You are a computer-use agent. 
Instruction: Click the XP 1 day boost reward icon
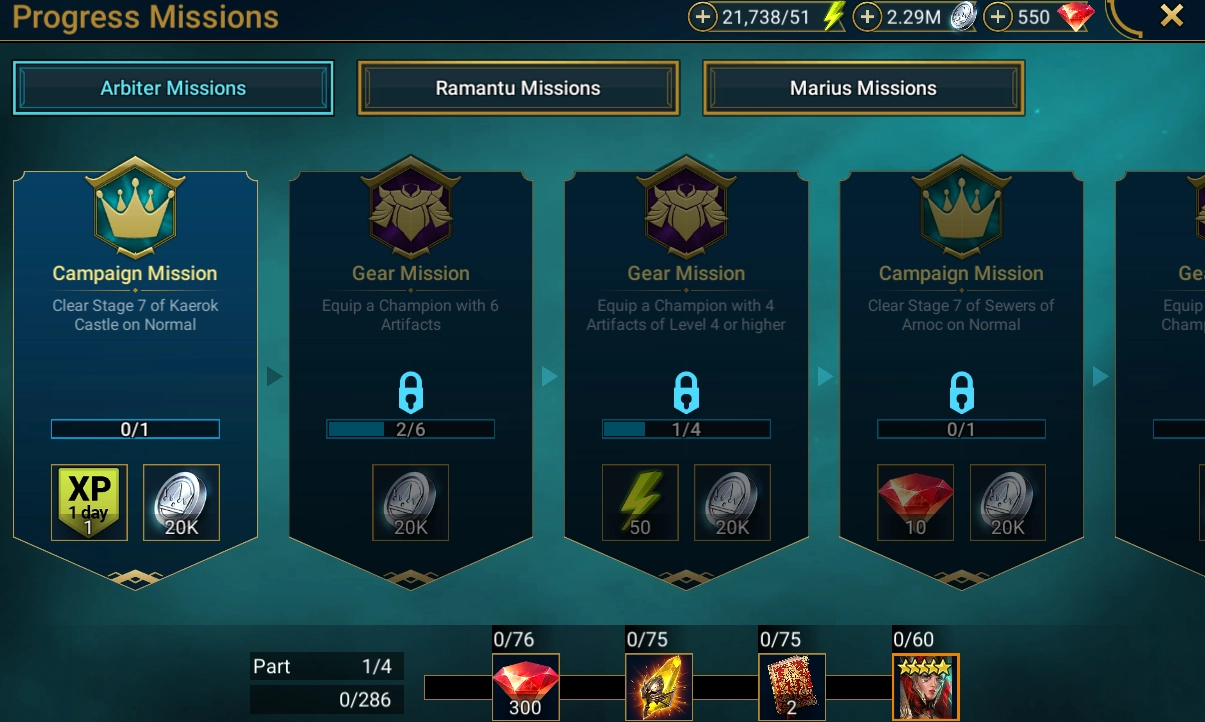(89, 502)
